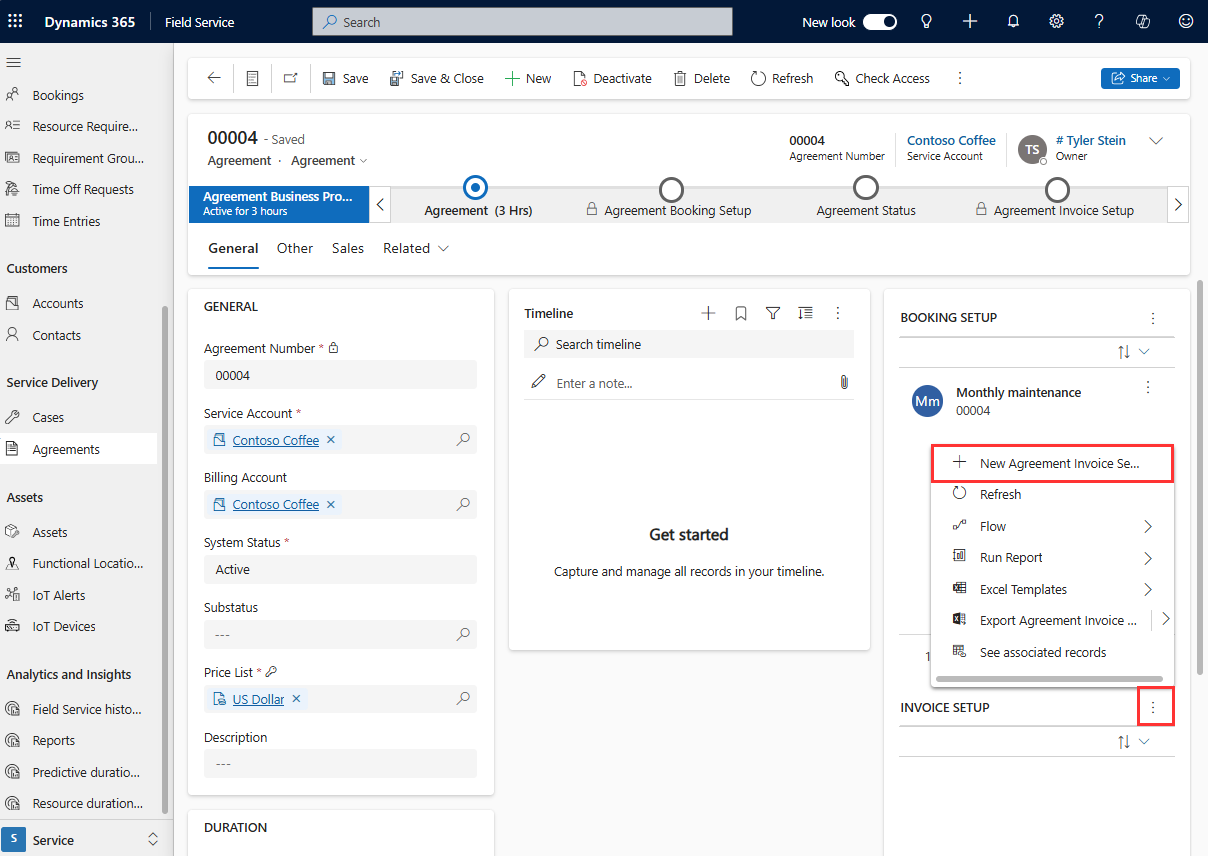Open the Monthly maintenance booking setup
1208x856 pixels.
[1018, 392]
